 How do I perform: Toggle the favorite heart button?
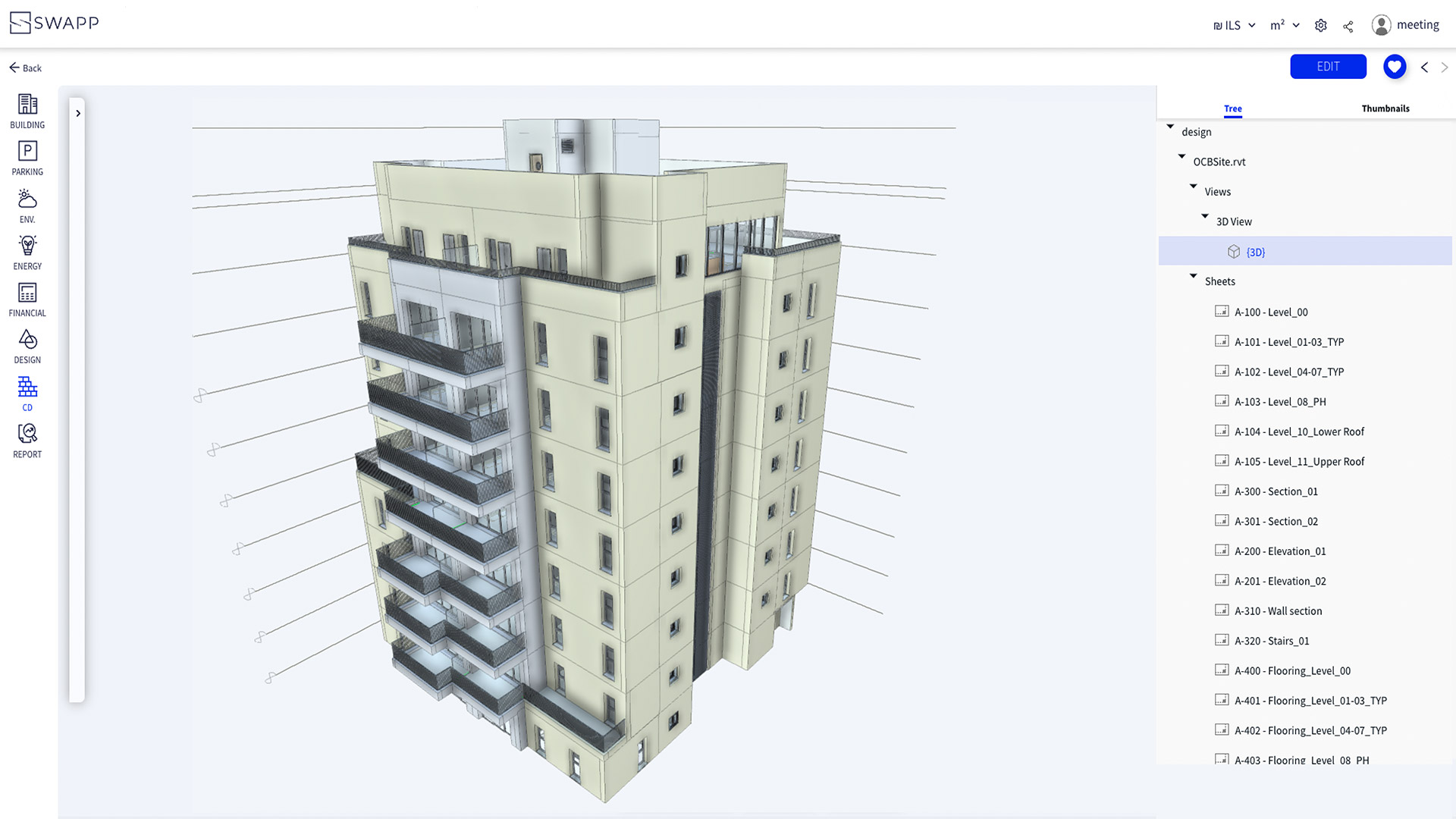click(1394, 67)
